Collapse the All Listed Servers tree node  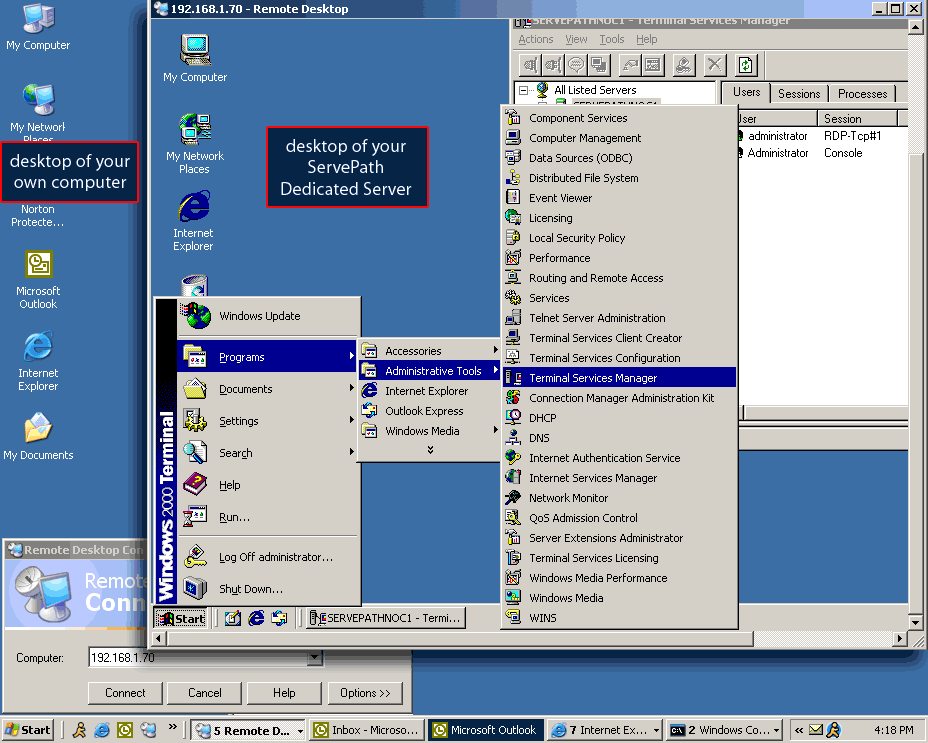click(x=524, y=90)
